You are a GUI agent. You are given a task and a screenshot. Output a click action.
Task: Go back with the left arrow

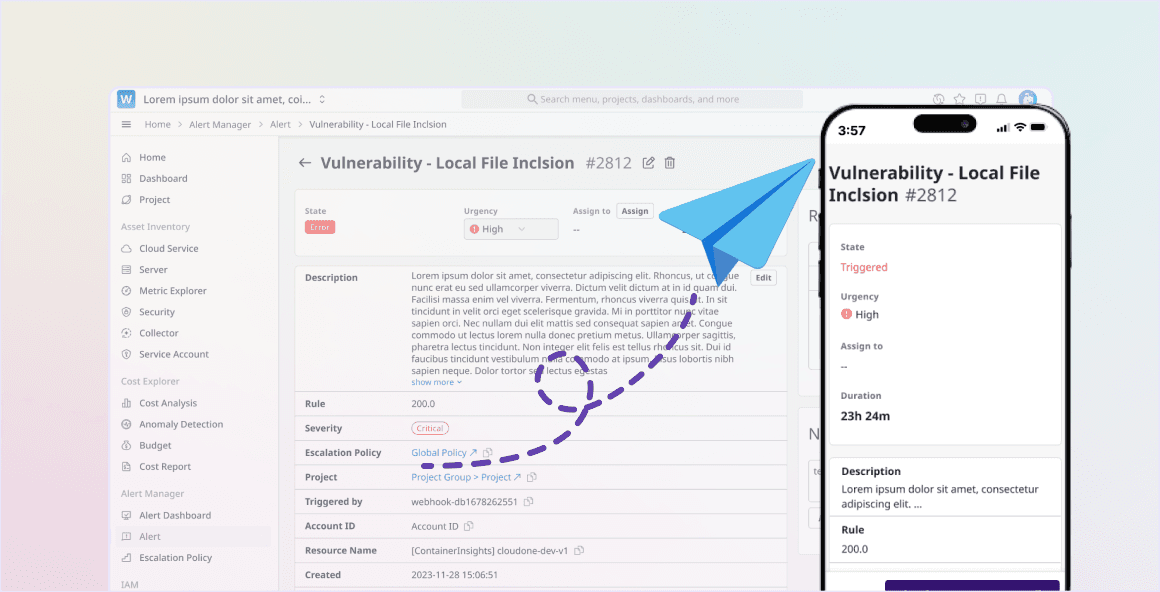pos(305,163)
